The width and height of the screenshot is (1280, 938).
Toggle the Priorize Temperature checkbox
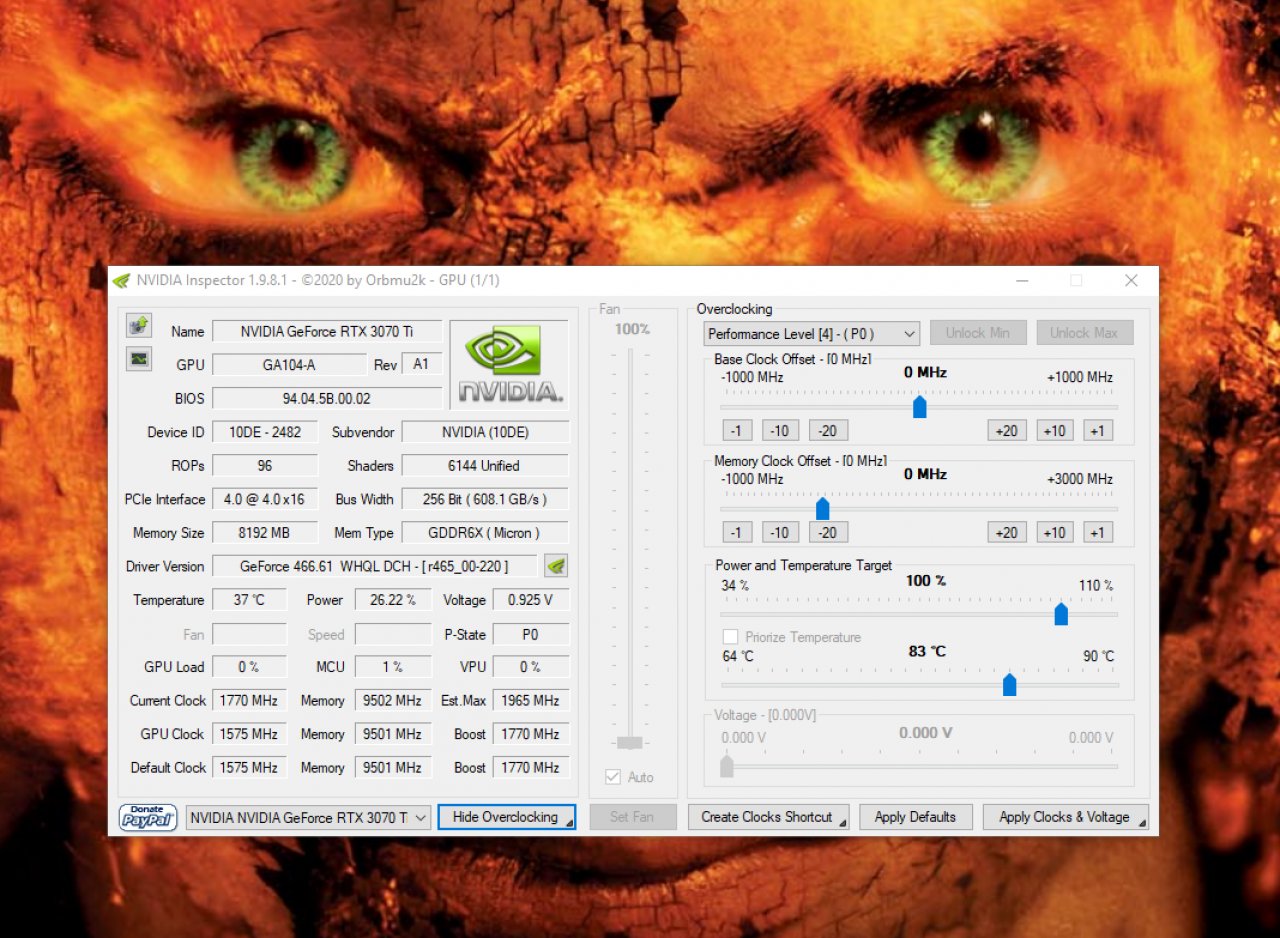730,637
